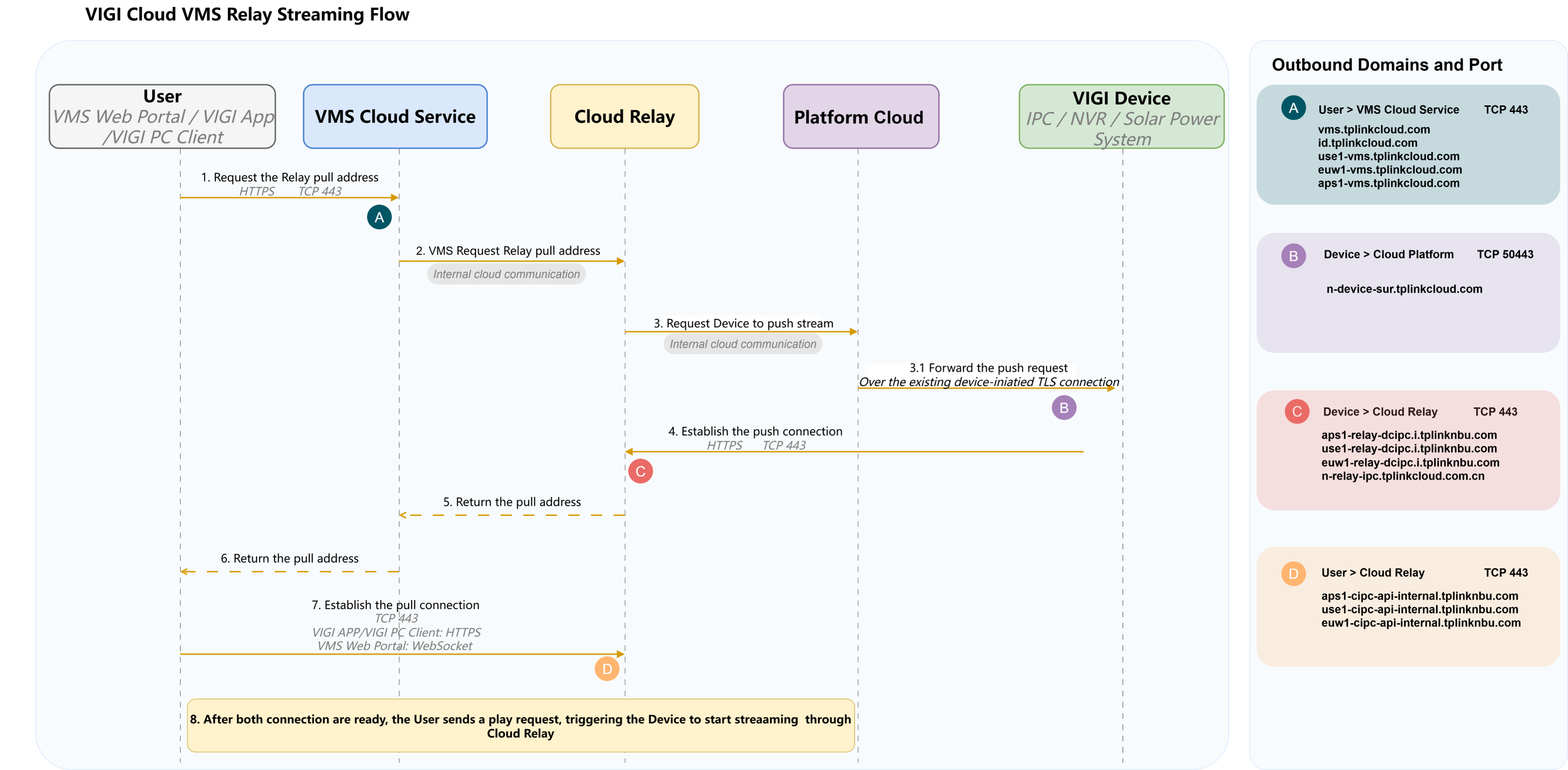The height and width of the screenshot is (770, 1568).
Task: Click the orange D badge in Outbound Domains legend
Action: (x=1294, y=573)
